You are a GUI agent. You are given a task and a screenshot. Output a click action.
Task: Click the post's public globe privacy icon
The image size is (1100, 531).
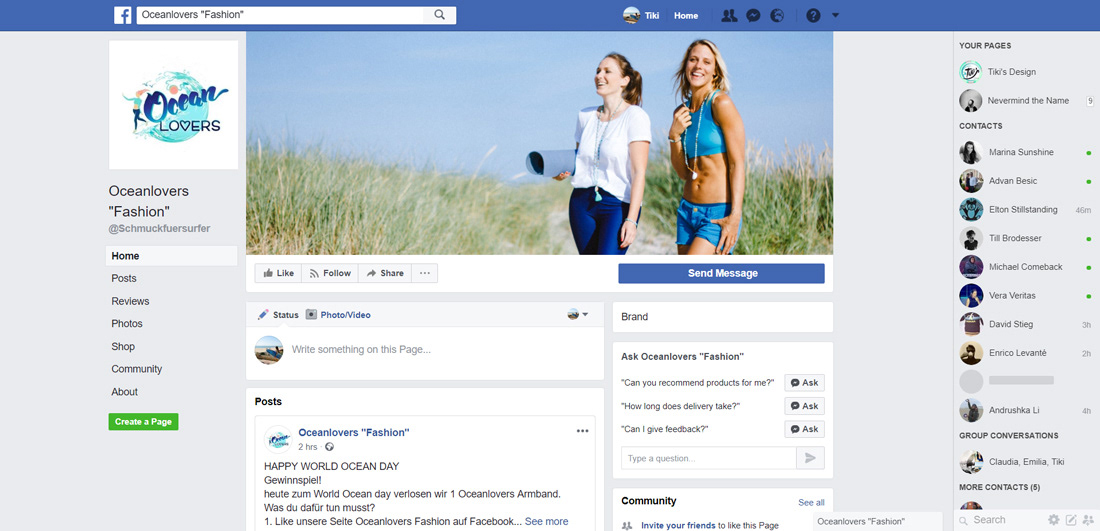[x=330, y=447]
